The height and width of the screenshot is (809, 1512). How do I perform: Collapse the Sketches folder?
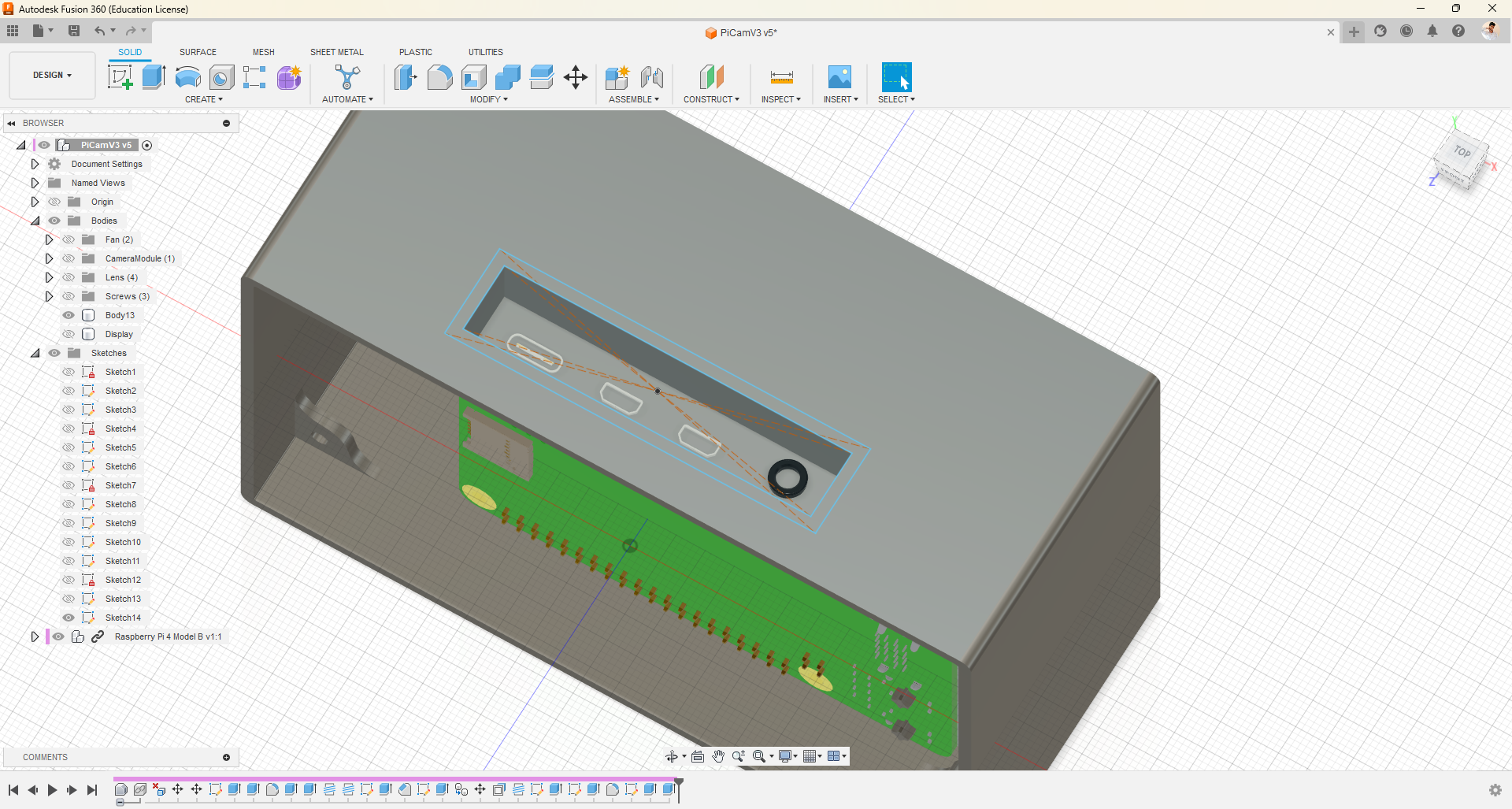(35, 353)
